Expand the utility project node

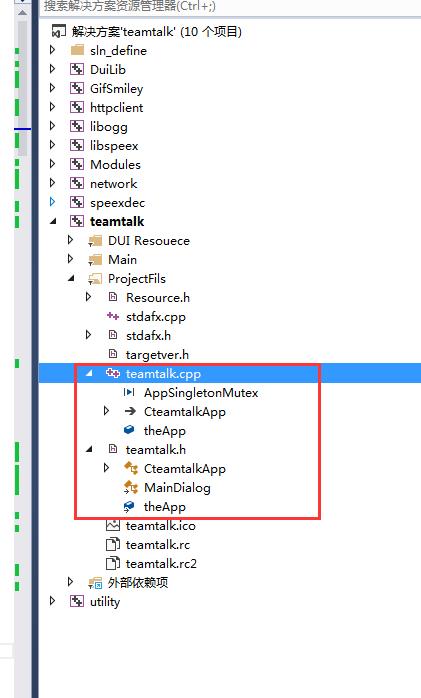click(53, 601)
